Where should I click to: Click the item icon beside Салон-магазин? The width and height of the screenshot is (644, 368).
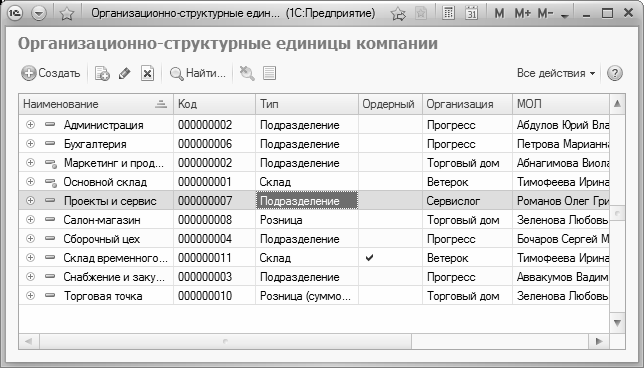click(50, 219)
